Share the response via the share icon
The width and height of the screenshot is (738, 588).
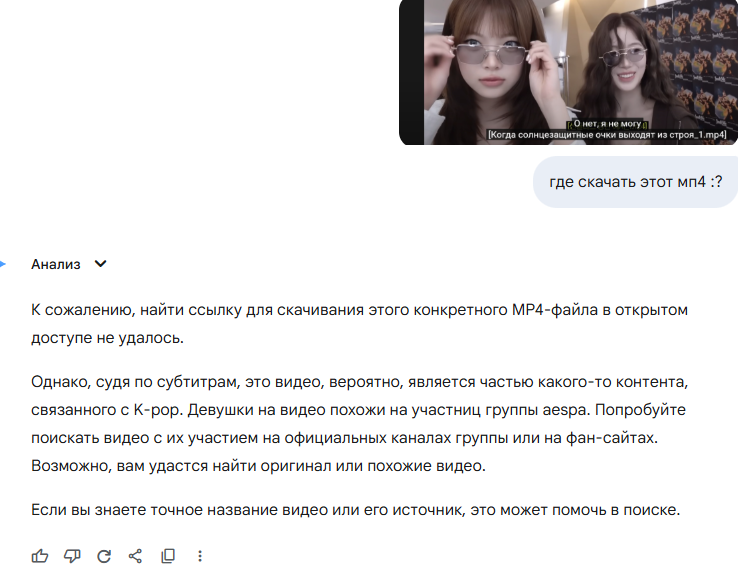(x=136, y=556)
